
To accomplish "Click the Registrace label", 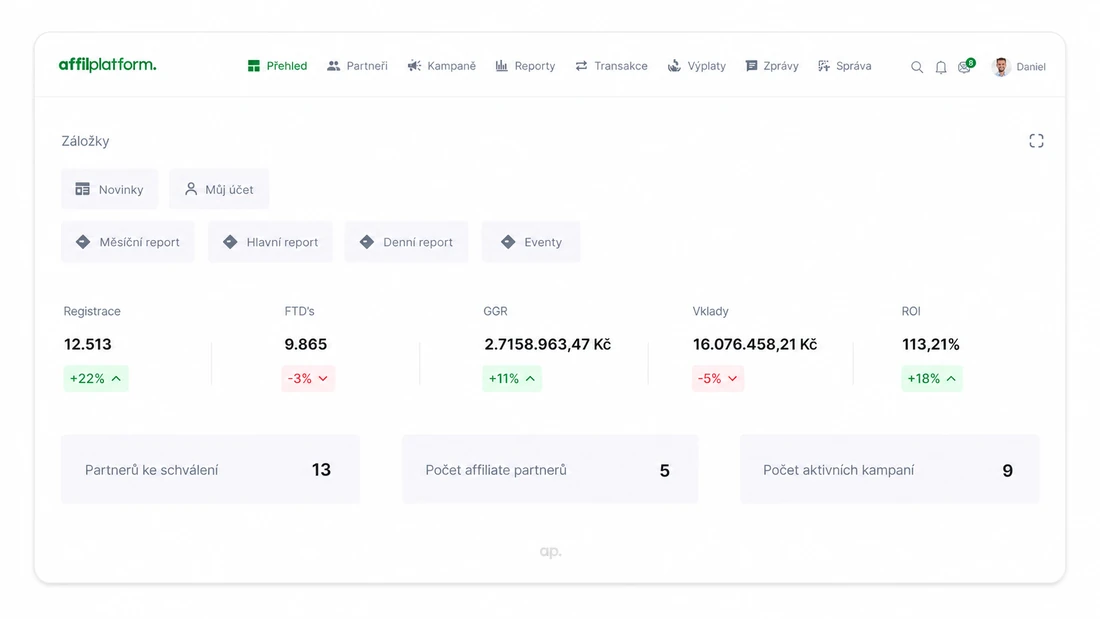I will coord(92,311).
